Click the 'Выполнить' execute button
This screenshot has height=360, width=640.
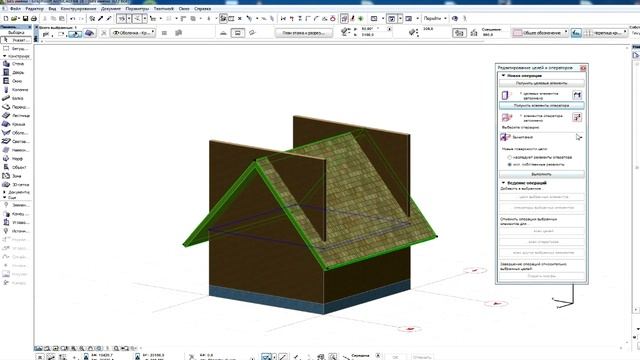[542, 174]
